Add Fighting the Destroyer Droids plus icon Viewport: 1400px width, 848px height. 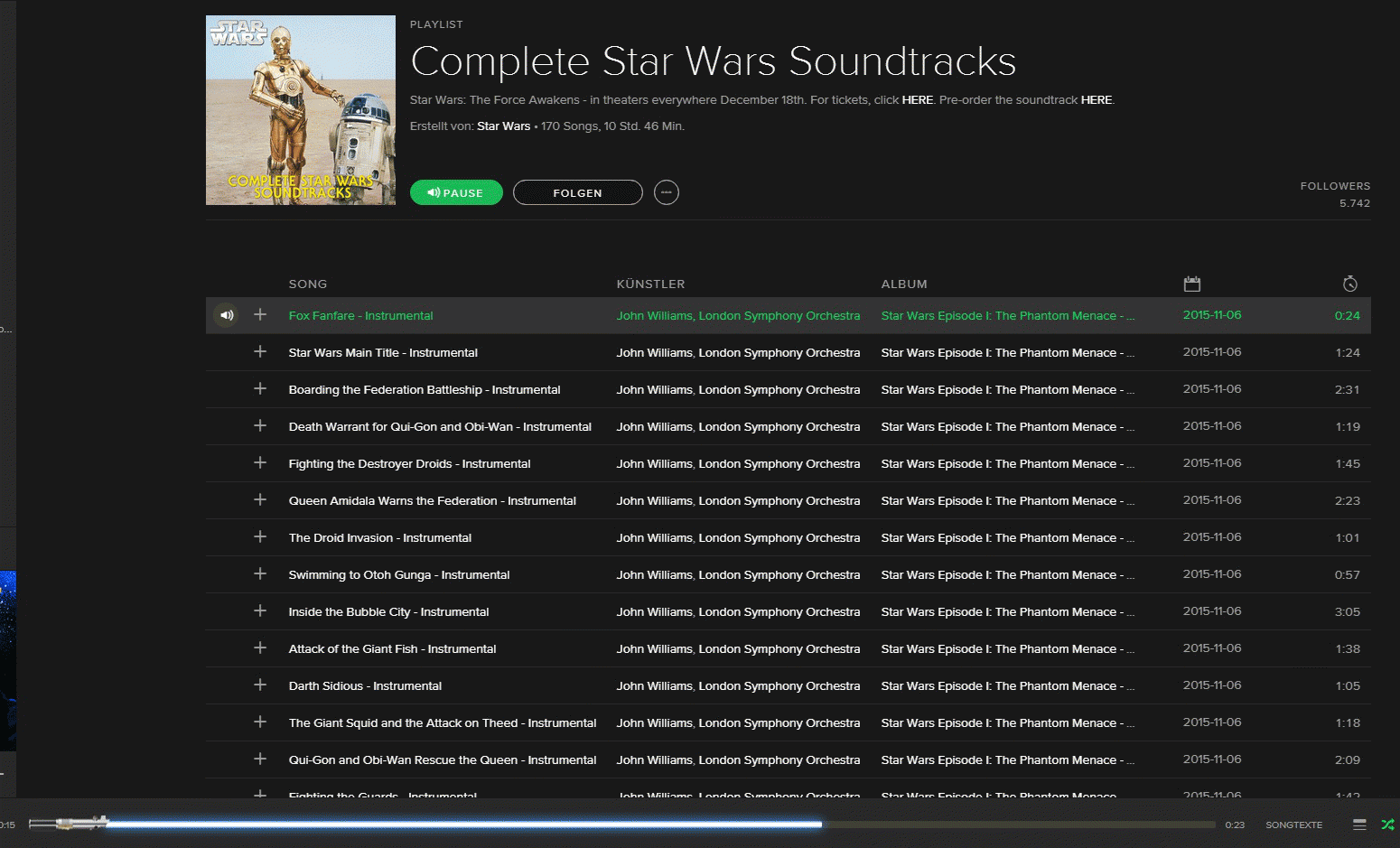pyautogui.click(x=260, y=462)
